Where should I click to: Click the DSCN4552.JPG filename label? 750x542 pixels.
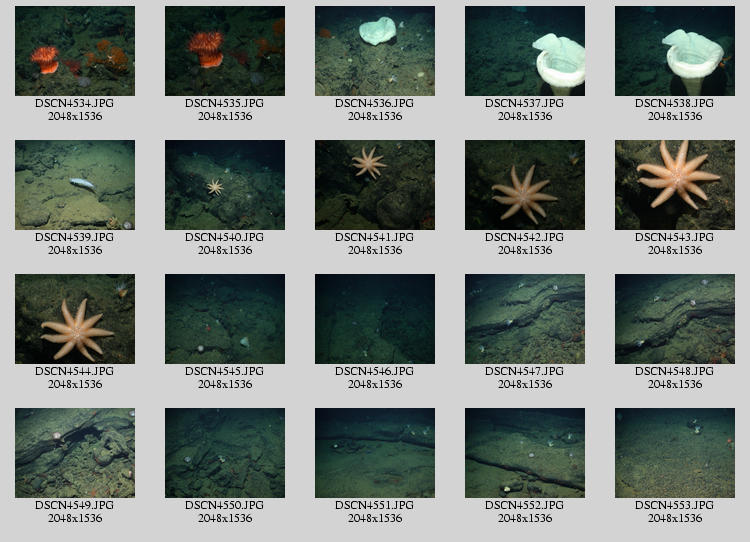(525, 505)
